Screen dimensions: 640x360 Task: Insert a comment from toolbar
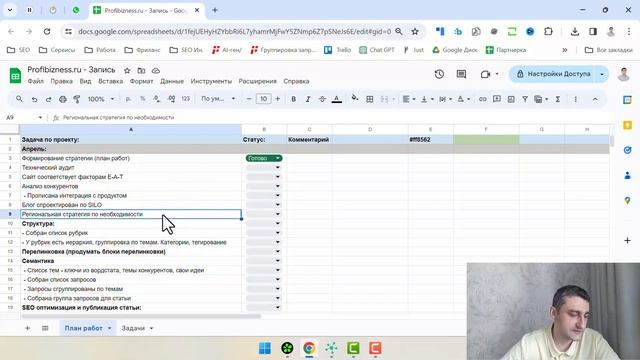tap(497, 99)
